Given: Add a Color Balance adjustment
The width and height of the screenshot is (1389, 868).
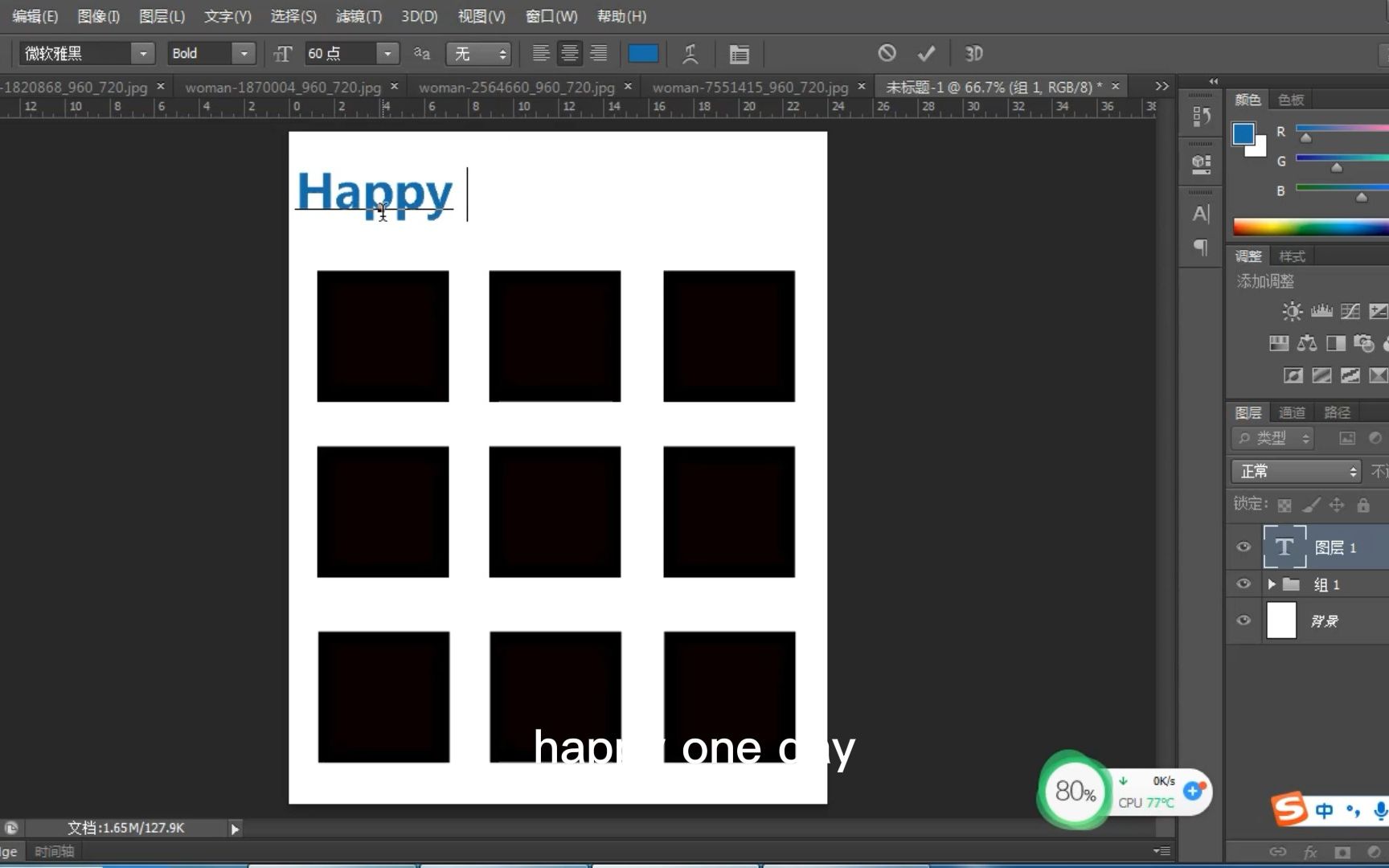Looking at the screenshot, I should [x=1307, y=344].
